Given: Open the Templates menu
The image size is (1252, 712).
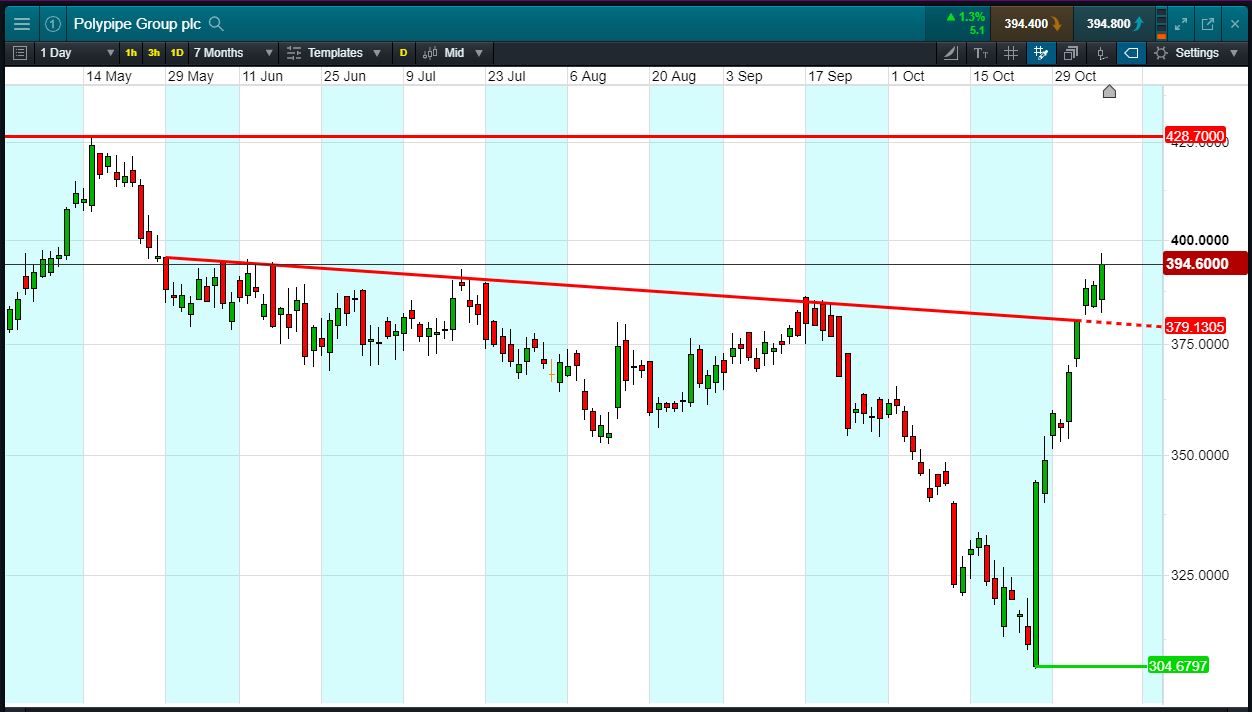Looking at the screenshot, I should pyautogui.click(x=334, y=53).
